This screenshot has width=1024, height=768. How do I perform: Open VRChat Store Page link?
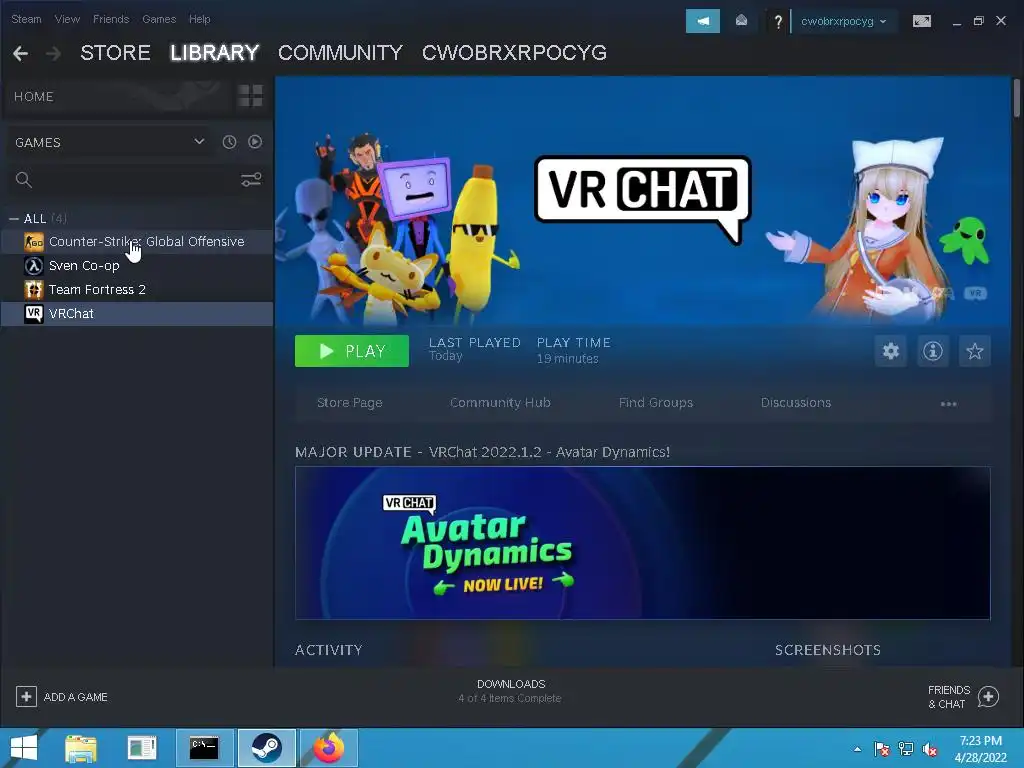[x=349, y=403]
